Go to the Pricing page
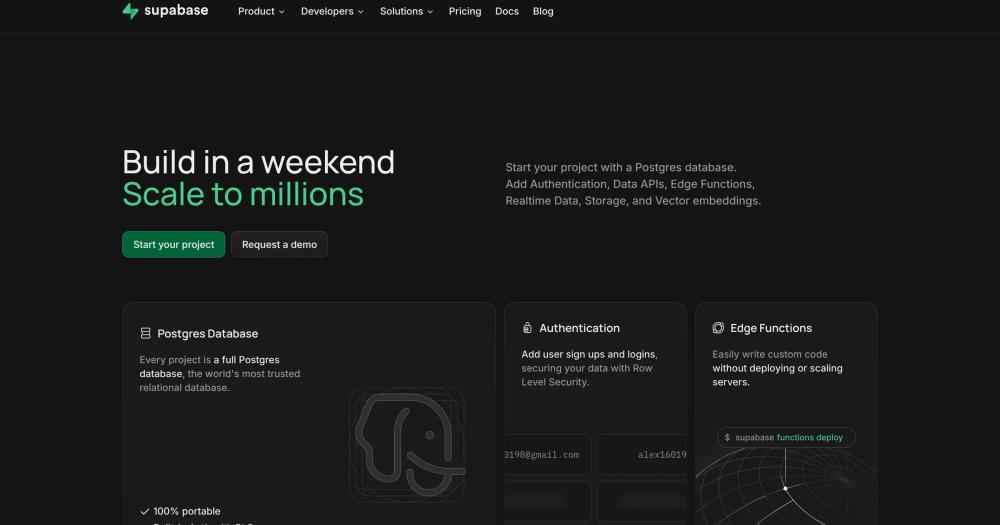1000x525 pixels. (465, 11)
